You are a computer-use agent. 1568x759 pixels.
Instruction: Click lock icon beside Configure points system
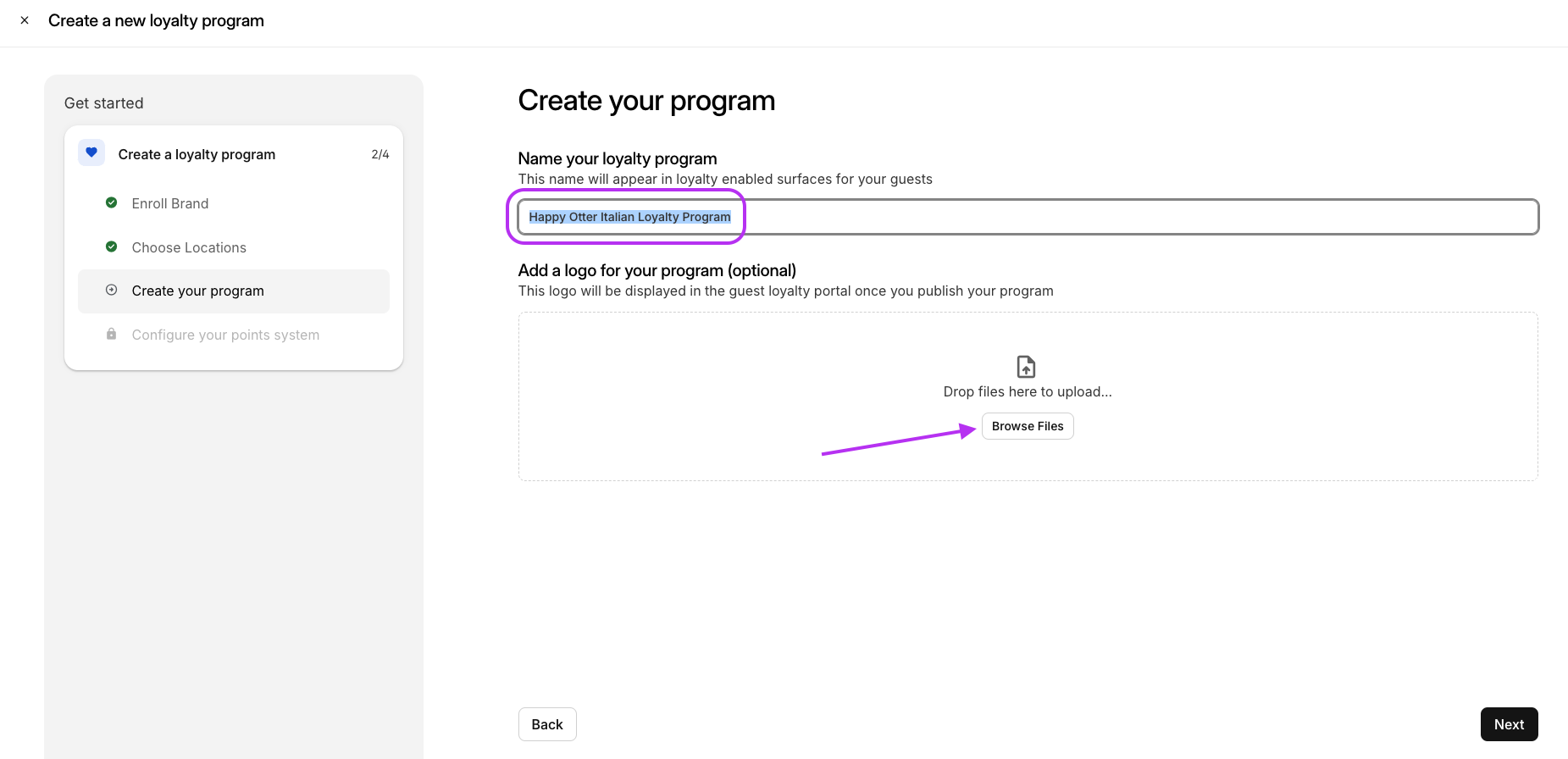click(111, 334)
